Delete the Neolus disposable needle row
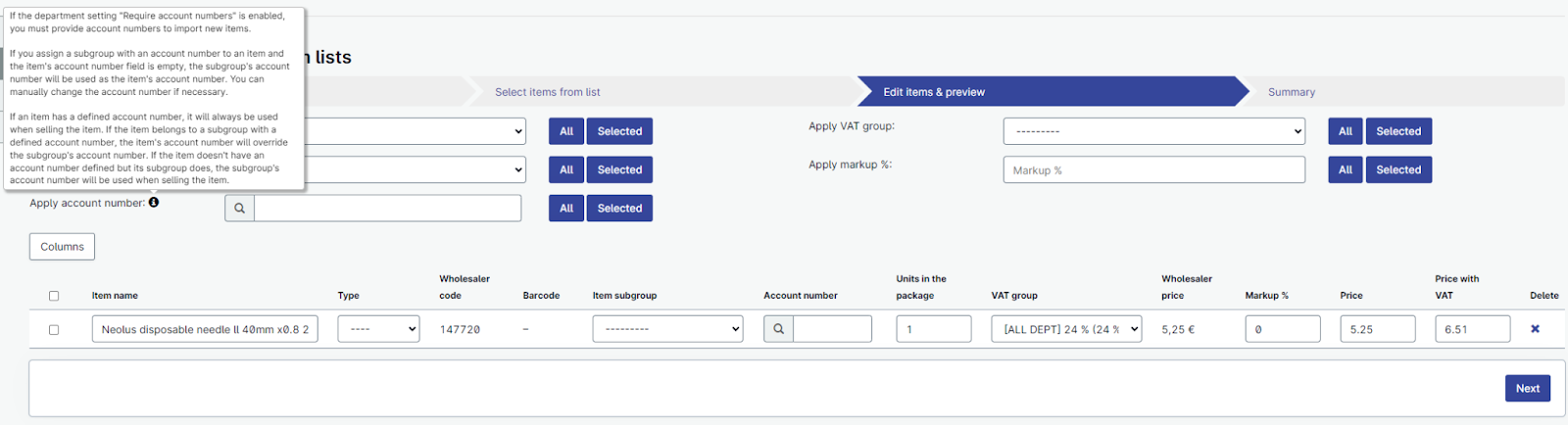This screenshot has height=425, width=1568. pos(1535,329)
